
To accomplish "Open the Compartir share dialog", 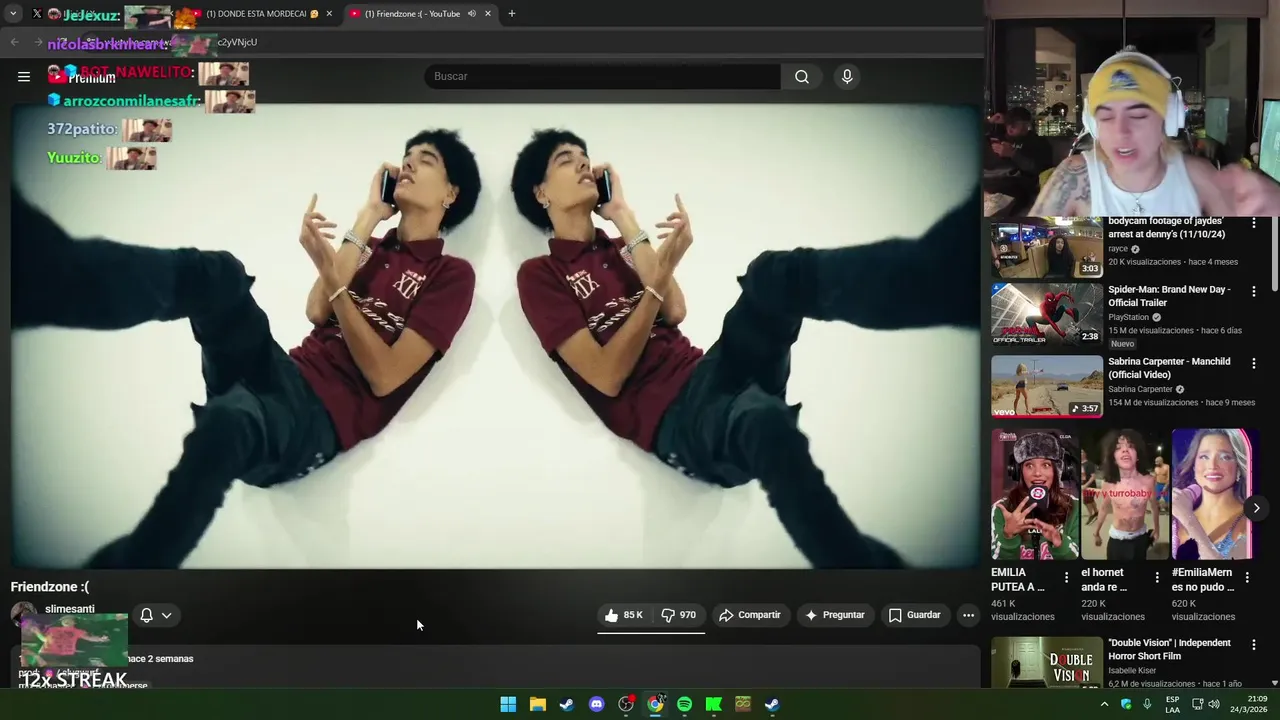I will click(x=750, y=615).
